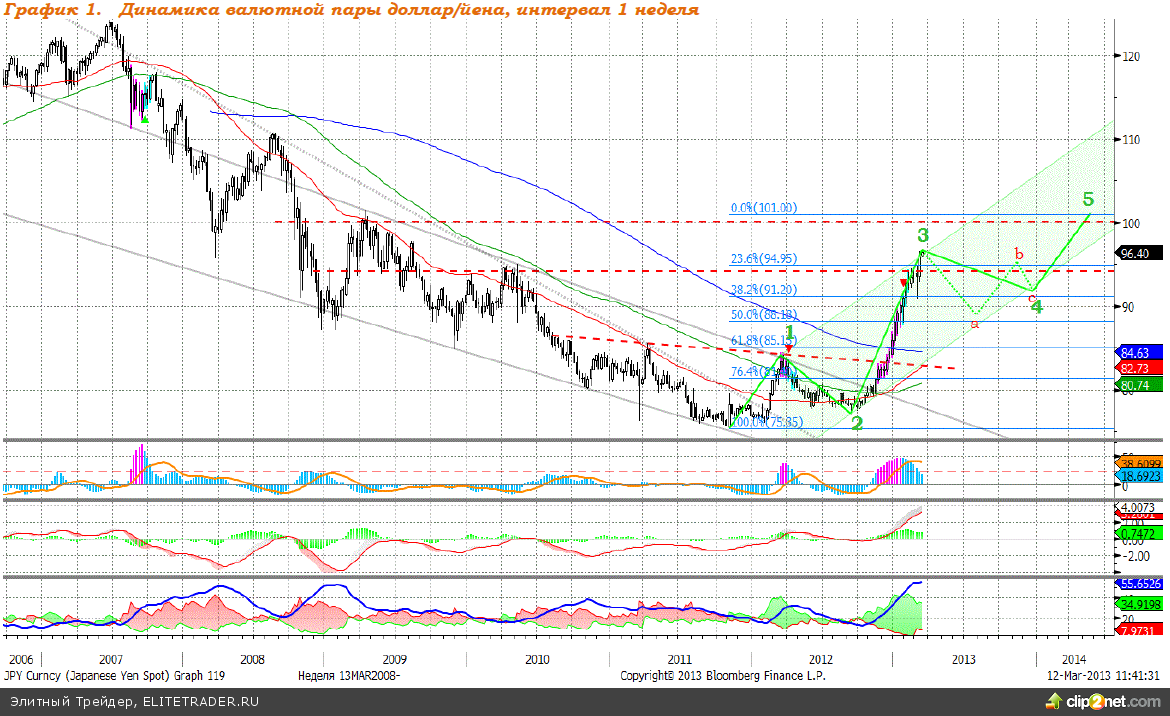Select the red 82.73 moving average tag

pos(1138,370)
